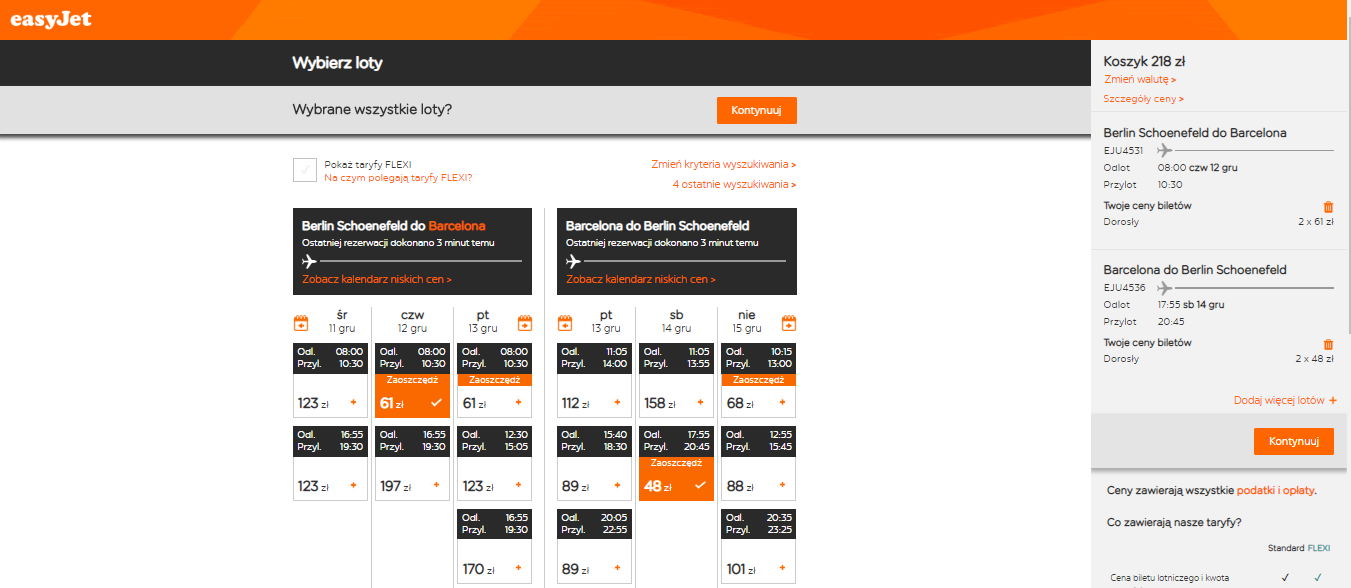Viewport: 1351px width, 588px height.
Task: Click Dodaj więcej lotów link
Action: [1286, 400]
